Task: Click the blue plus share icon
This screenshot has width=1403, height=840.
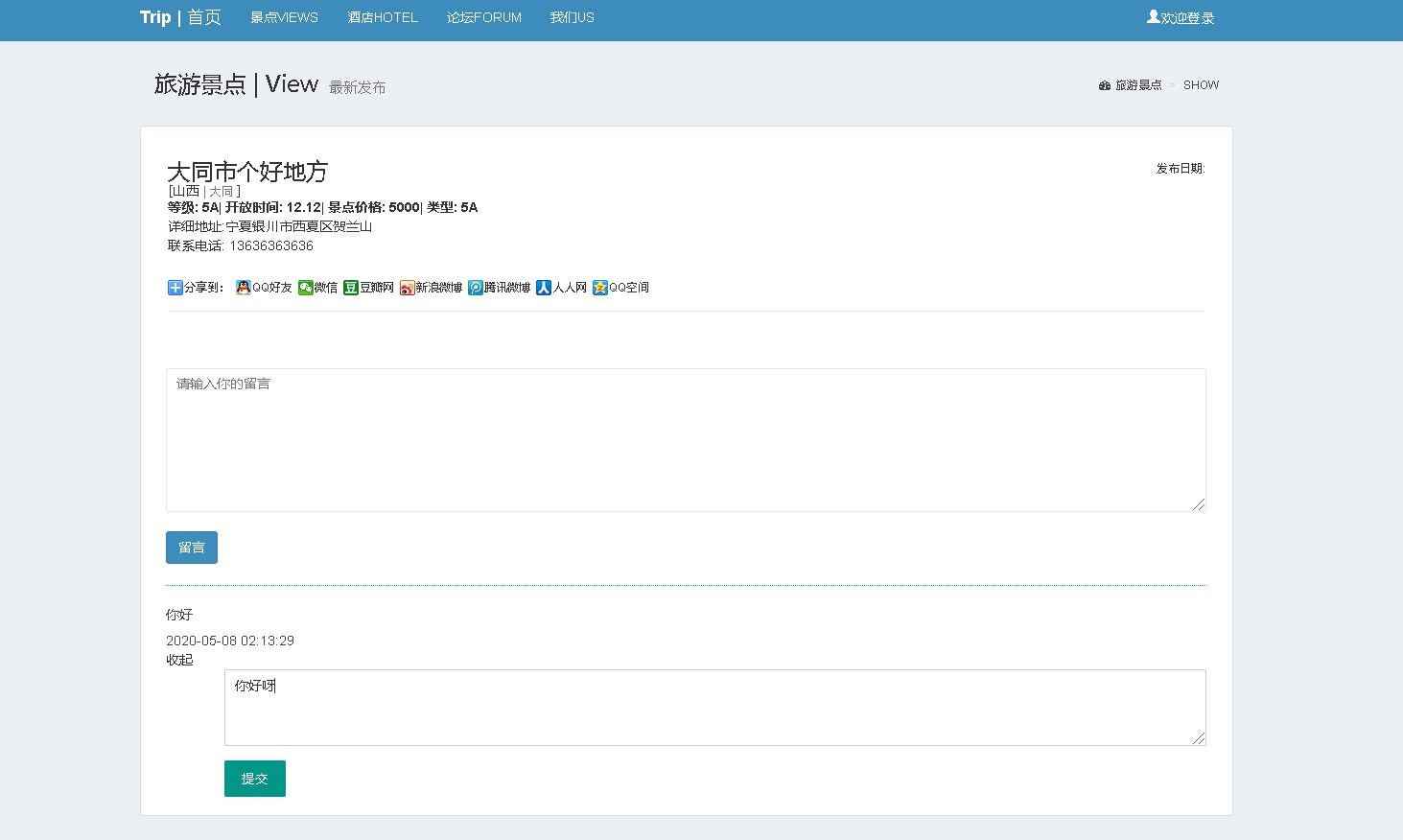Action: pyautogui.click(x=175, y=288)
